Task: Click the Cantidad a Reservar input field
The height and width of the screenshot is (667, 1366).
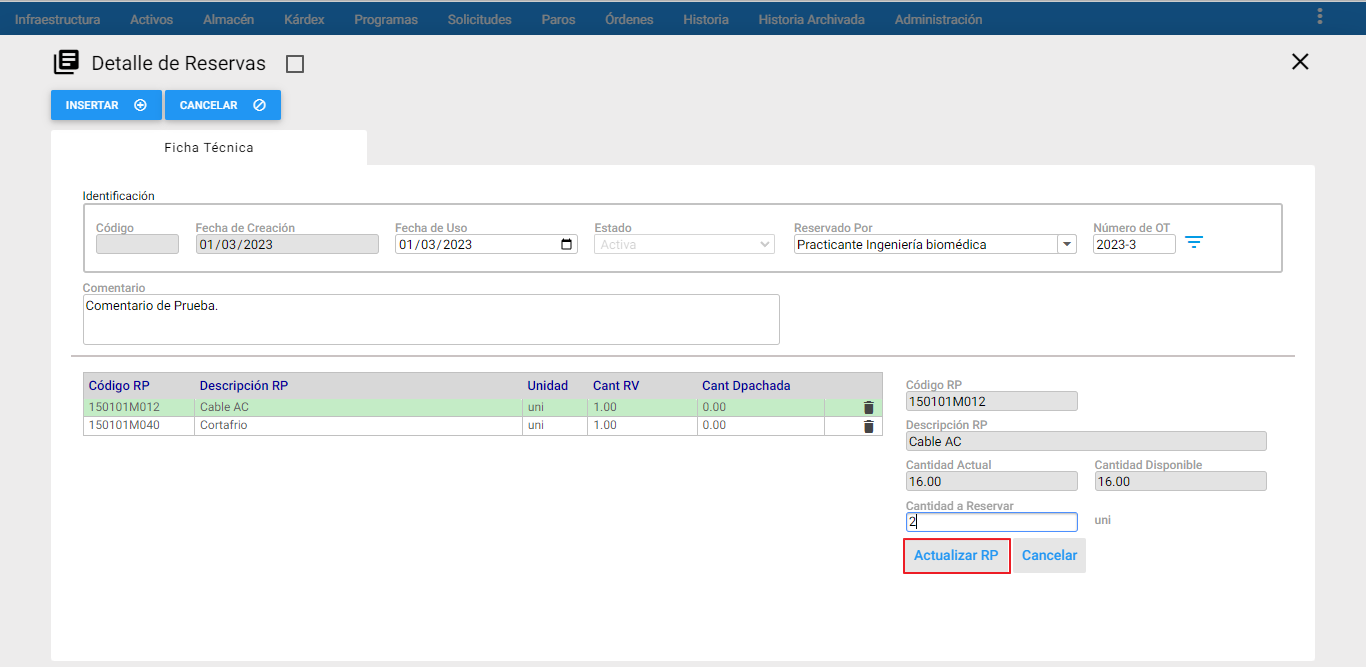Action: click(991, 522)
